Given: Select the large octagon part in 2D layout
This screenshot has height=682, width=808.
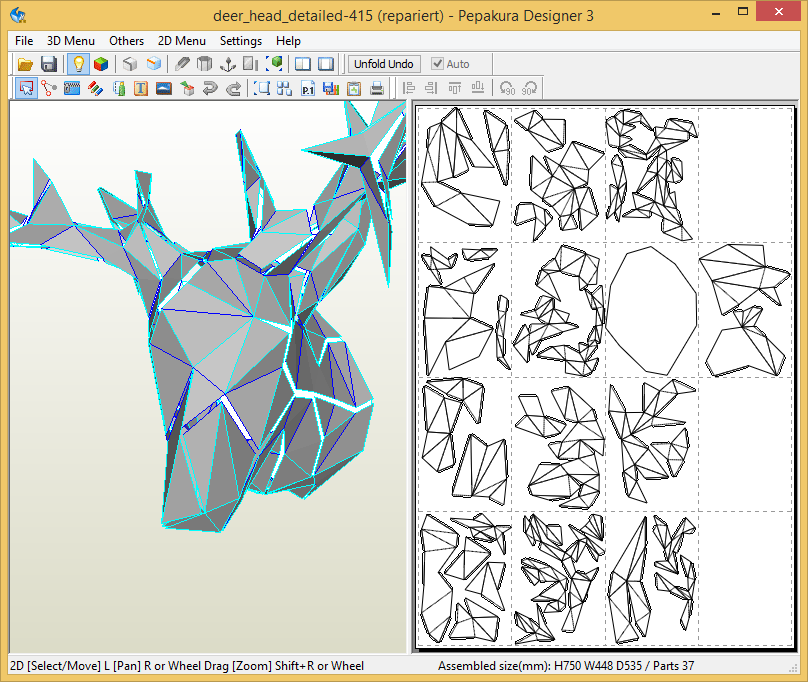Looking at the screenshot, I should tap(652, 311).
